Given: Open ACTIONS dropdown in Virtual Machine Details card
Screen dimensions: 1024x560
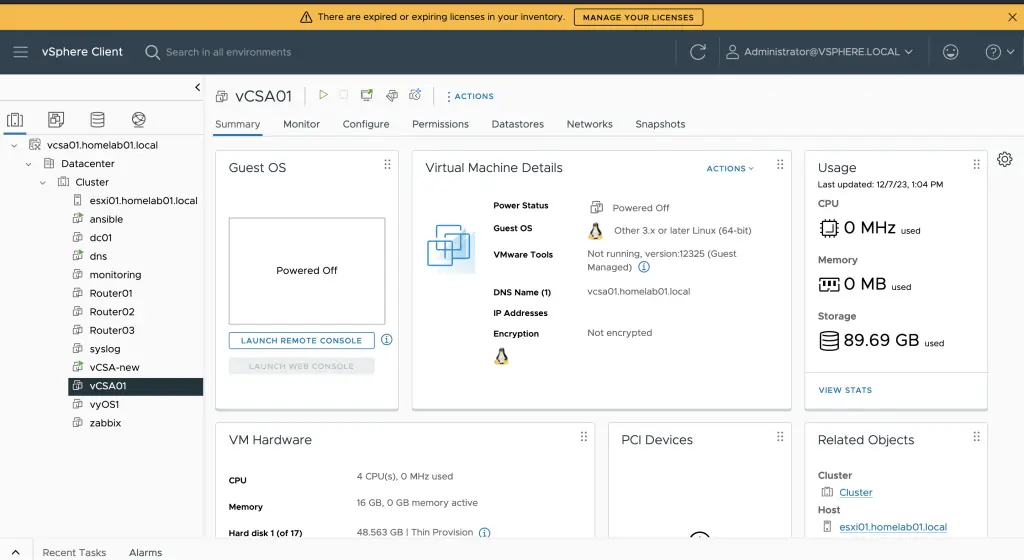Looking at the screenshot, I should point(729,168).
